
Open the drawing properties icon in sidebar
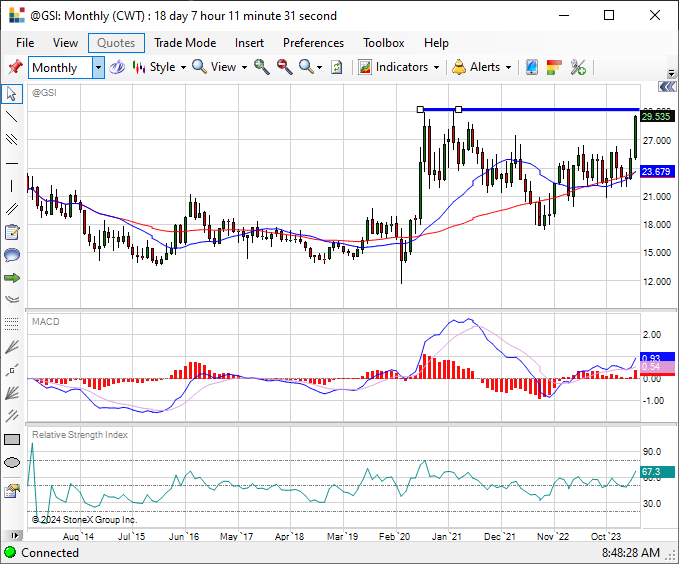point(12,491)
